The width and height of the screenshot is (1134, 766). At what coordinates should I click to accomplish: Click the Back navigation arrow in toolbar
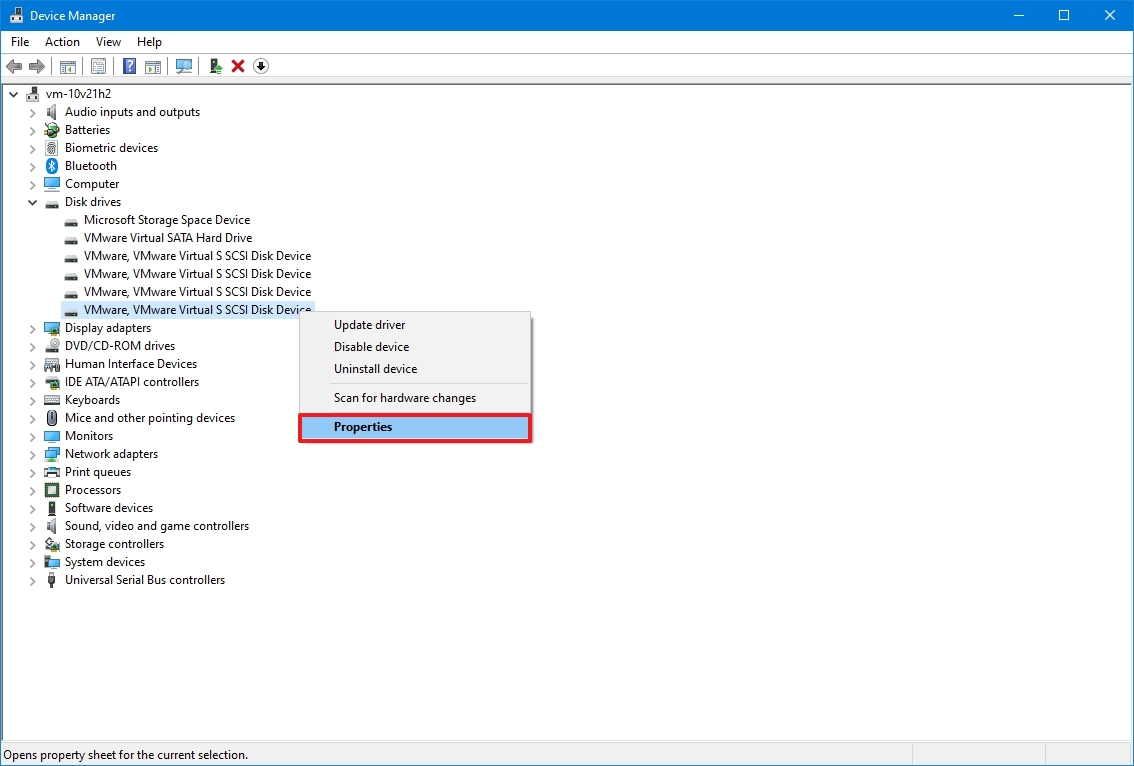coord(14,66)
